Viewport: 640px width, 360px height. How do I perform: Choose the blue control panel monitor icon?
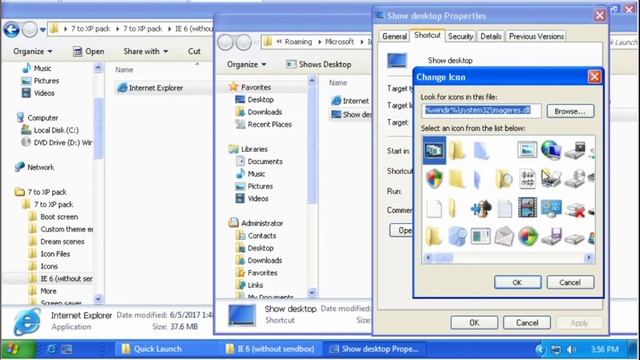click(551, 208)
